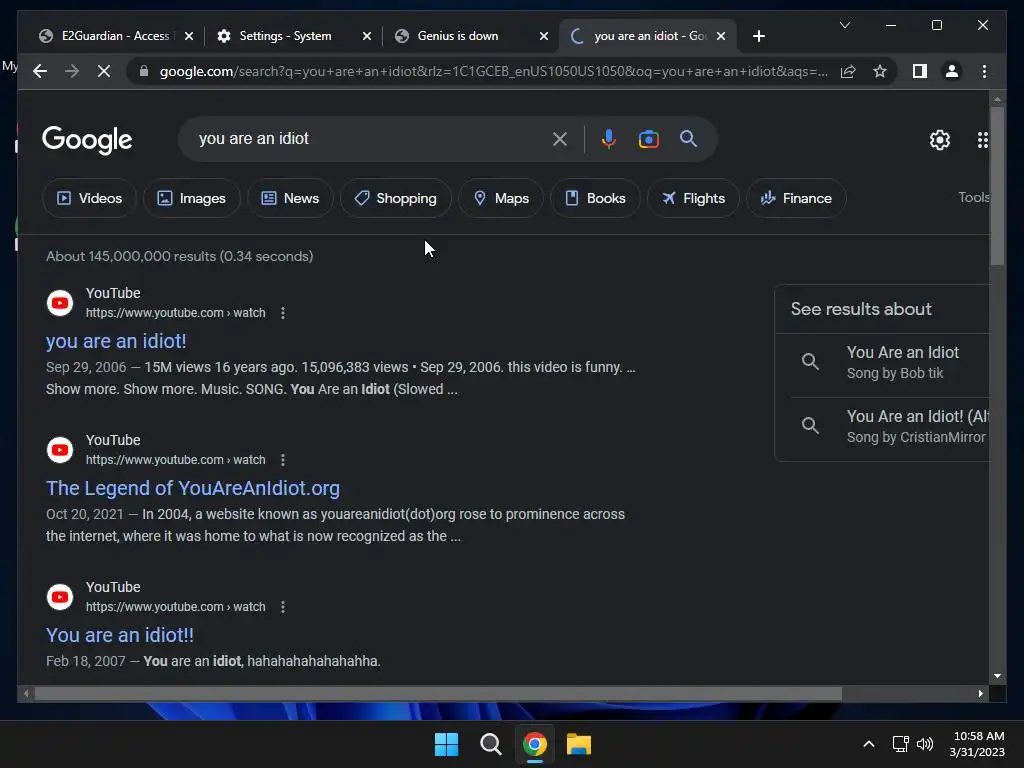Bookmark this page with the star icon
The height and width of the screenshot is (768, 1024).
tap(880, 71)
